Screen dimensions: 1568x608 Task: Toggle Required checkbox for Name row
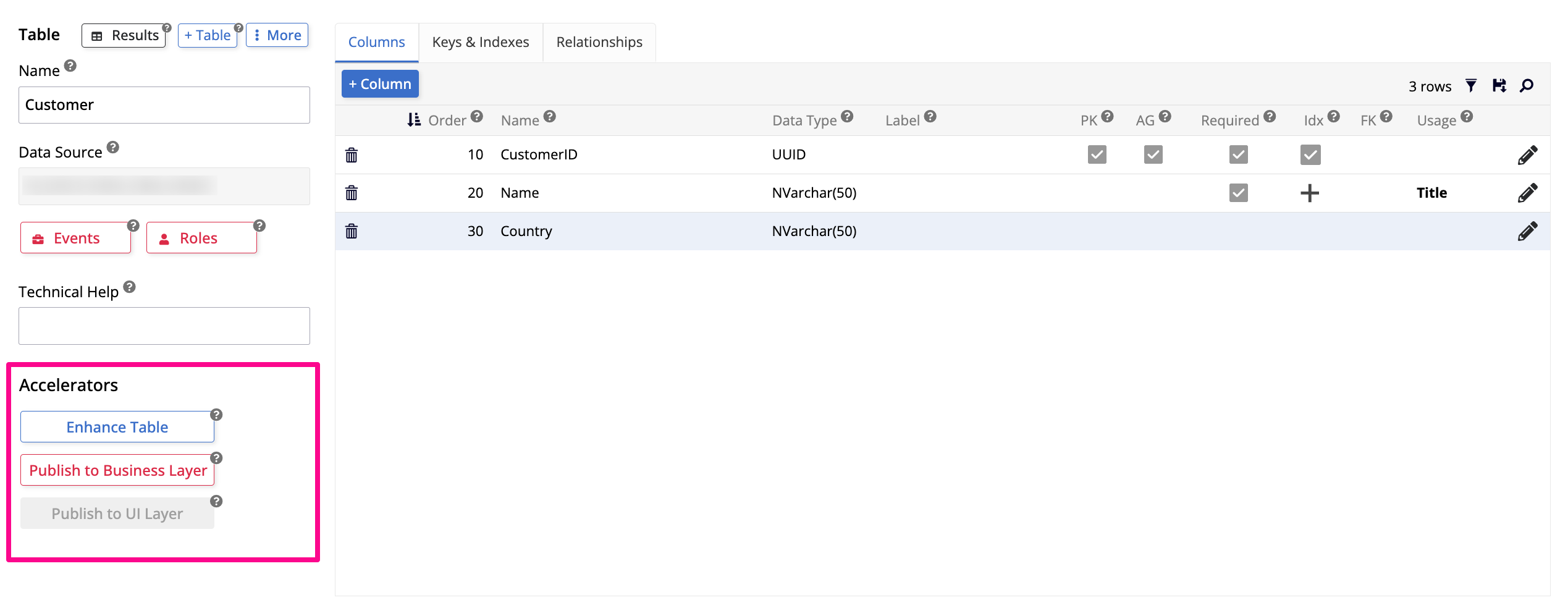[x=1239, y=193]
